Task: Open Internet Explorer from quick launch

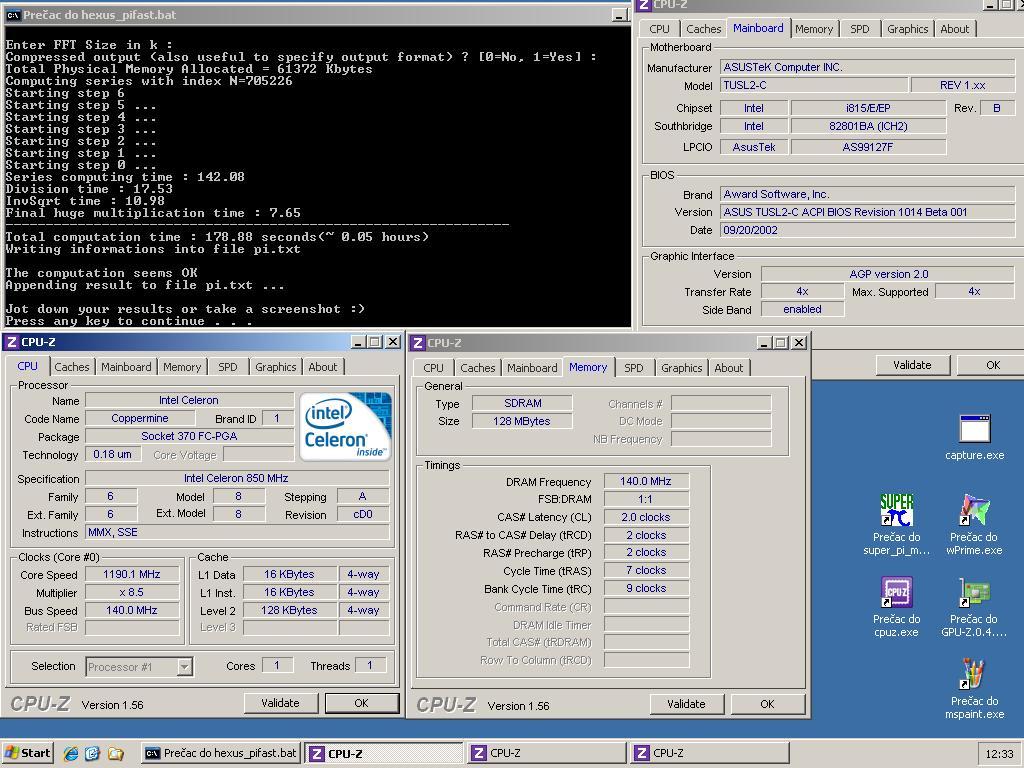Action: coord(71,753)
